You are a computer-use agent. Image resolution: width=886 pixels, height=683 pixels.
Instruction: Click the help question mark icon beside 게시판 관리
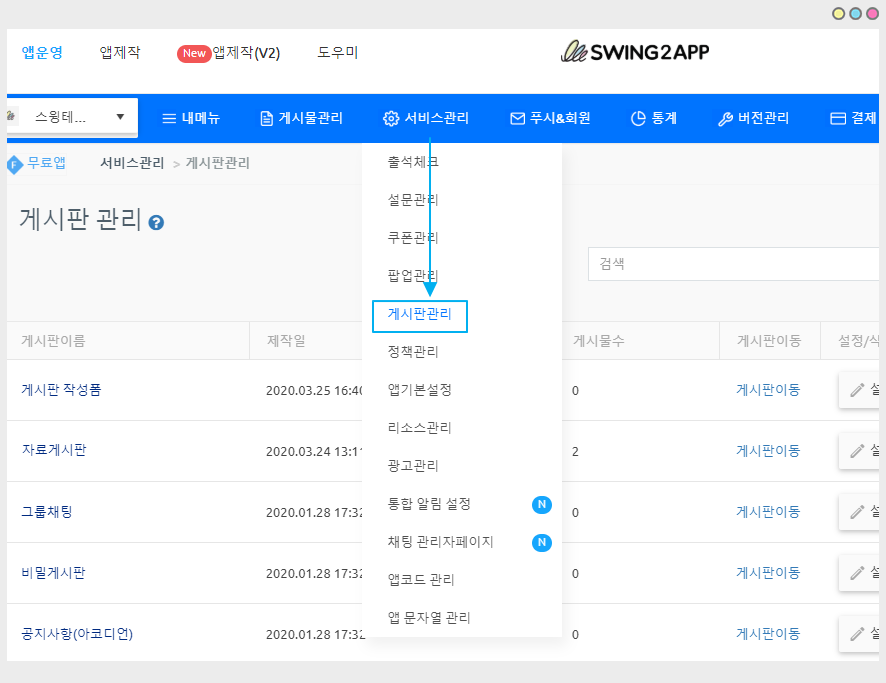156,223
